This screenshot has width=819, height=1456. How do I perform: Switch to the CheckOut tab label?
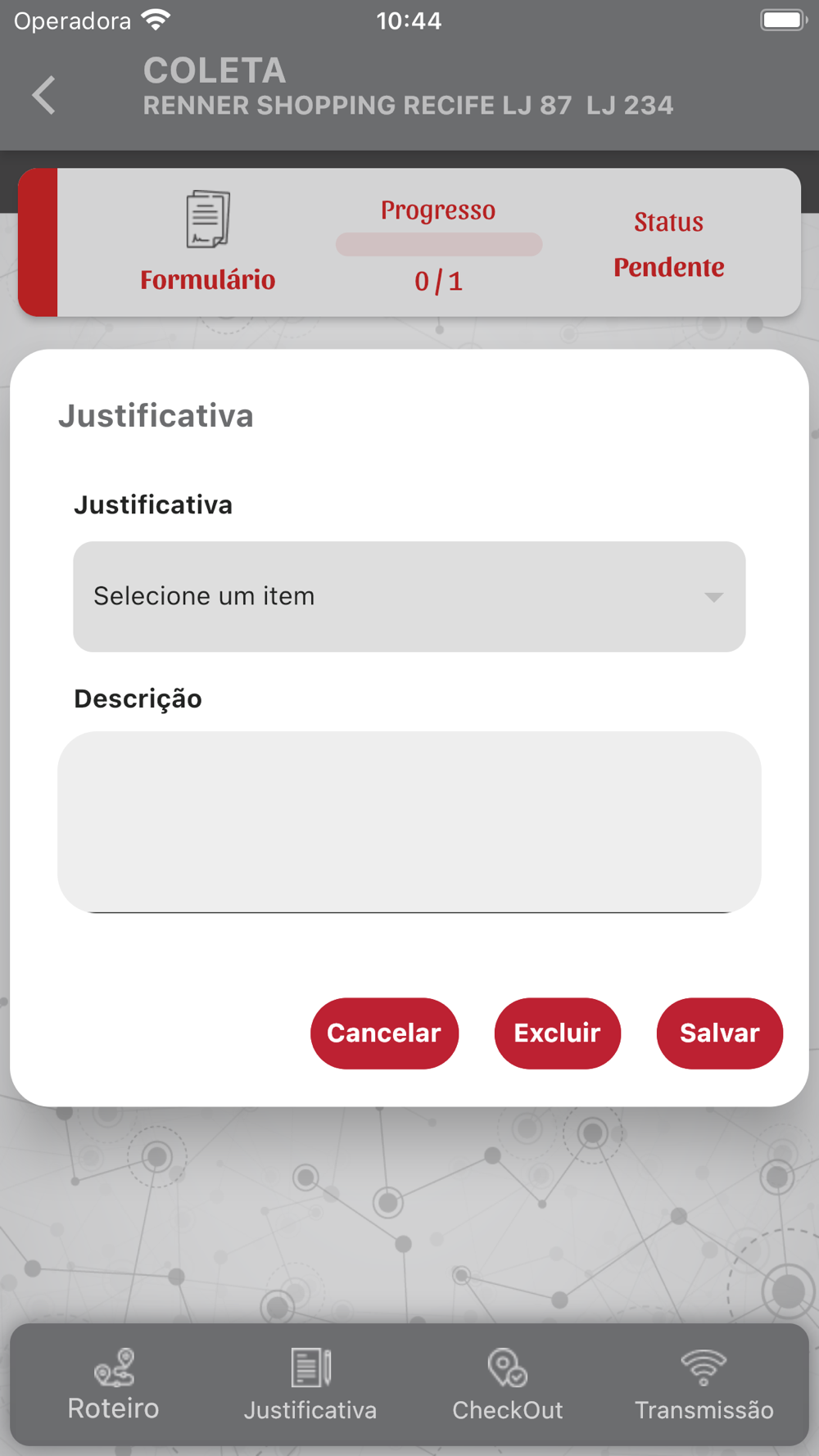507,1409
